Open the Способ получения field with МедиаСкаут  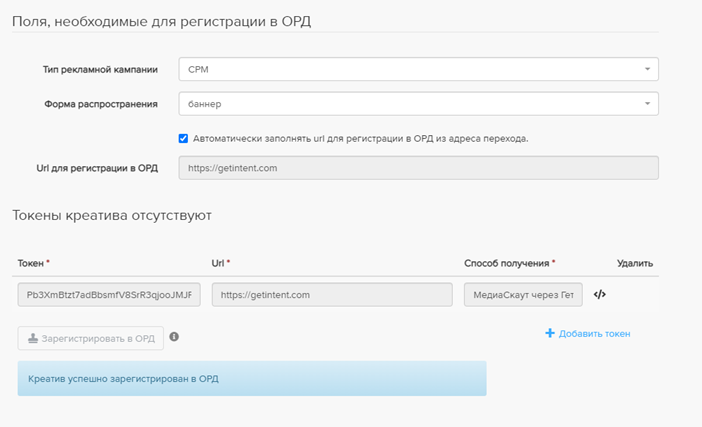(x=523, y=295)
